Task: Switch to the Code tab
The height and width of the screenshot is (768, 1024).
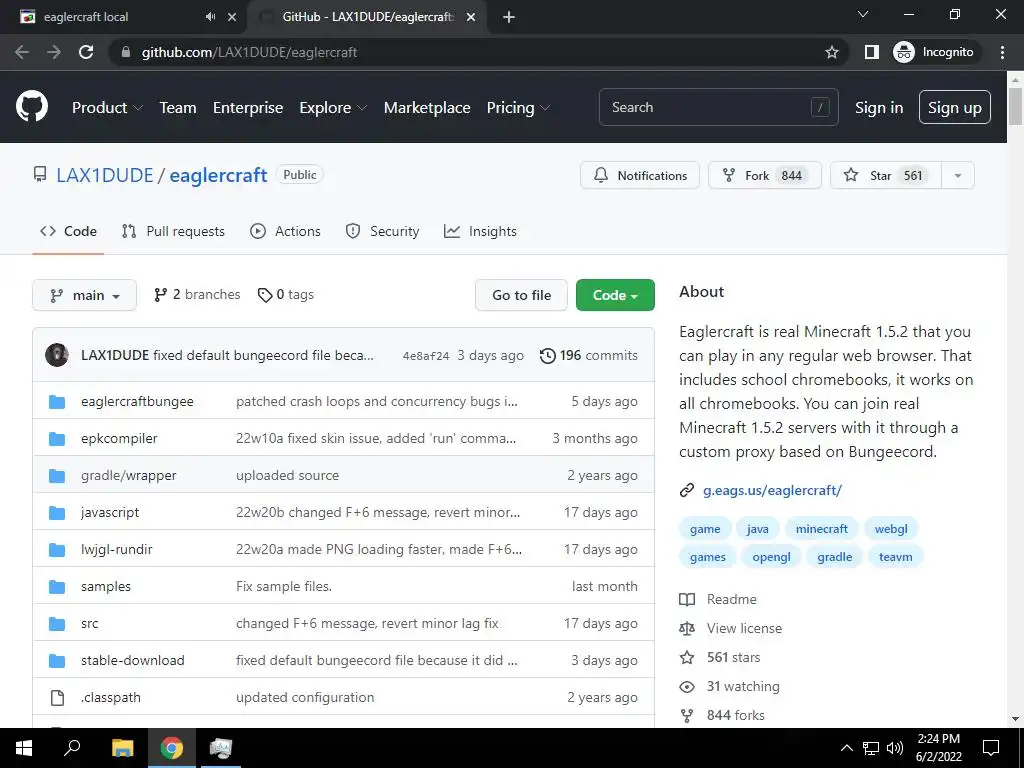Action: click(x=69, y=231)
